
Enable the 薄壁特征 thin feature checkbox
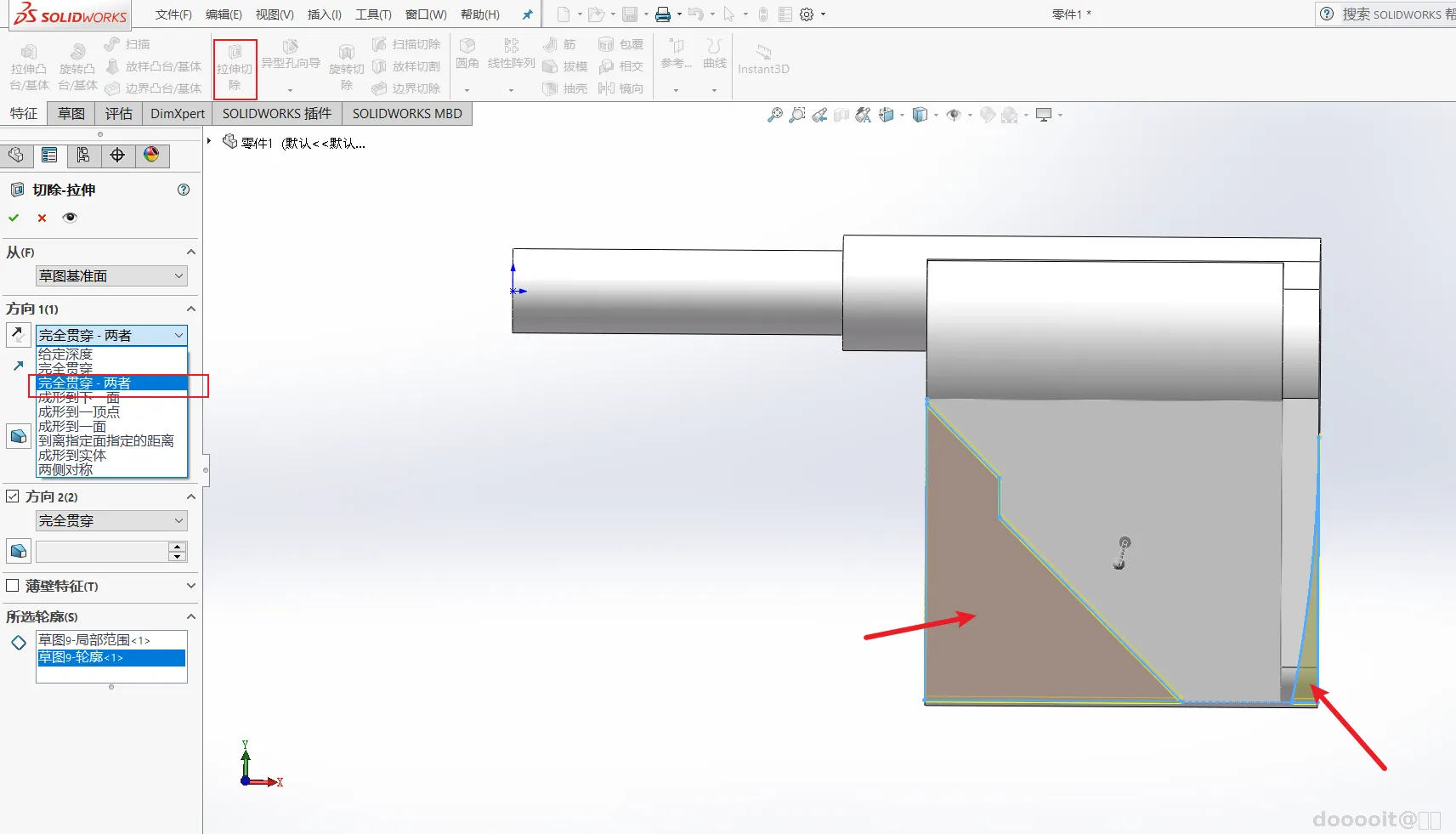tap(13, 586)
